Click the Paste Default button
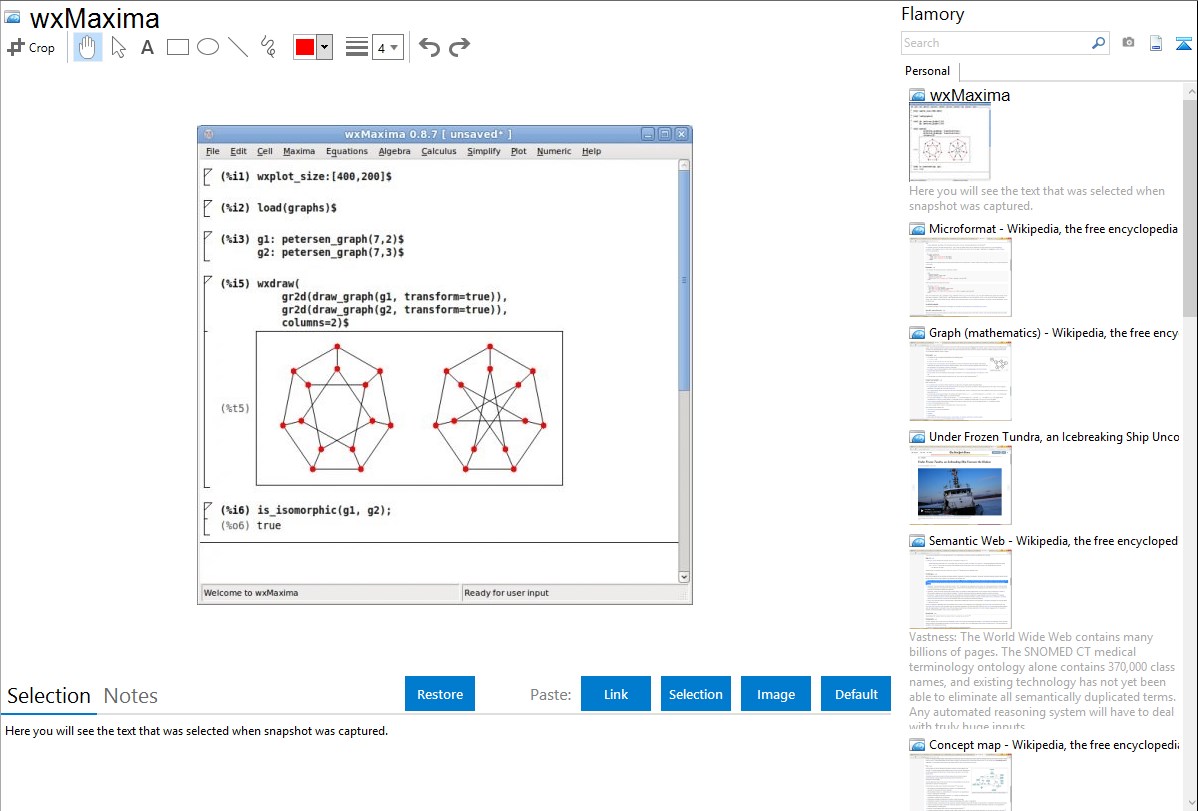Viewport: 1198px width, 811px height. pyautogui.click(x=856, y=694)
